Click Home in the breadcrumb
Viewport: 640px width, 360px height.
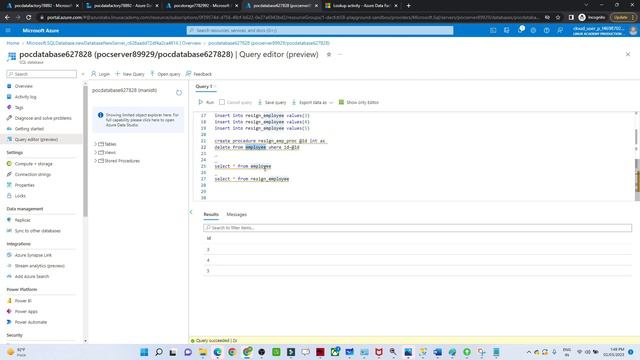[x=13, y=43]
